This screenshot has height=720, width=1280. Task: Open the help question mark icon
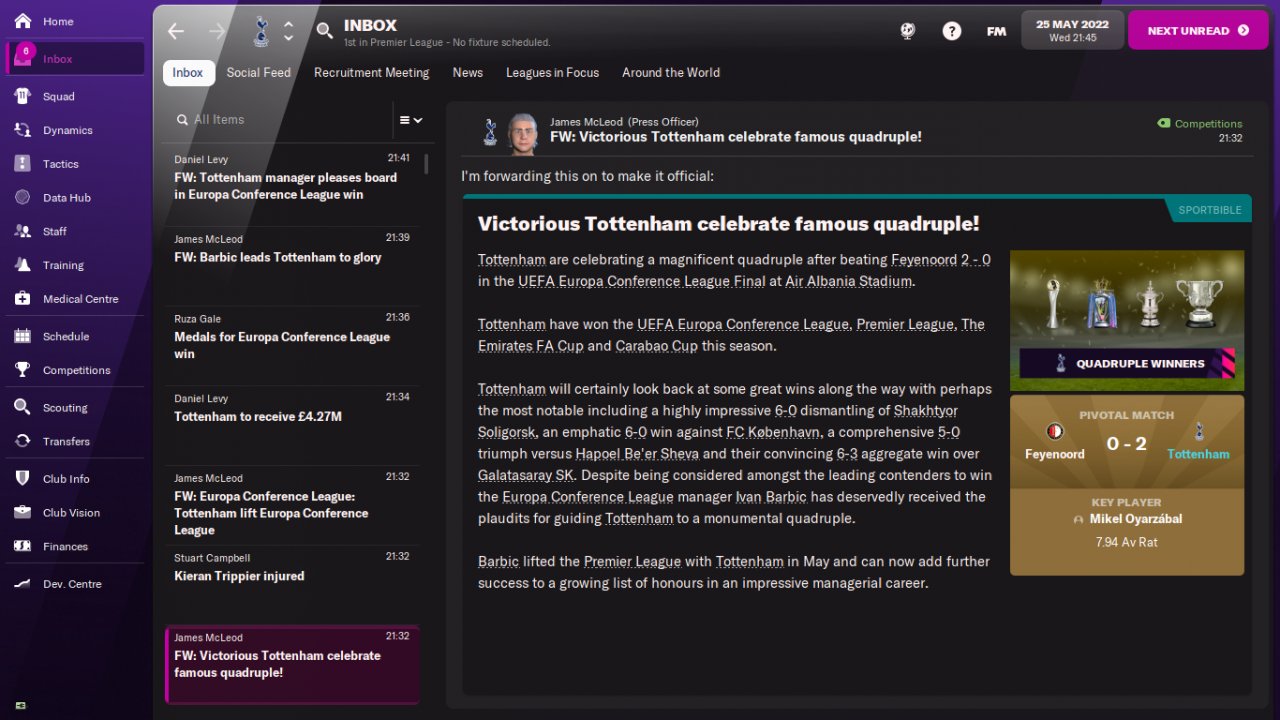952,31
